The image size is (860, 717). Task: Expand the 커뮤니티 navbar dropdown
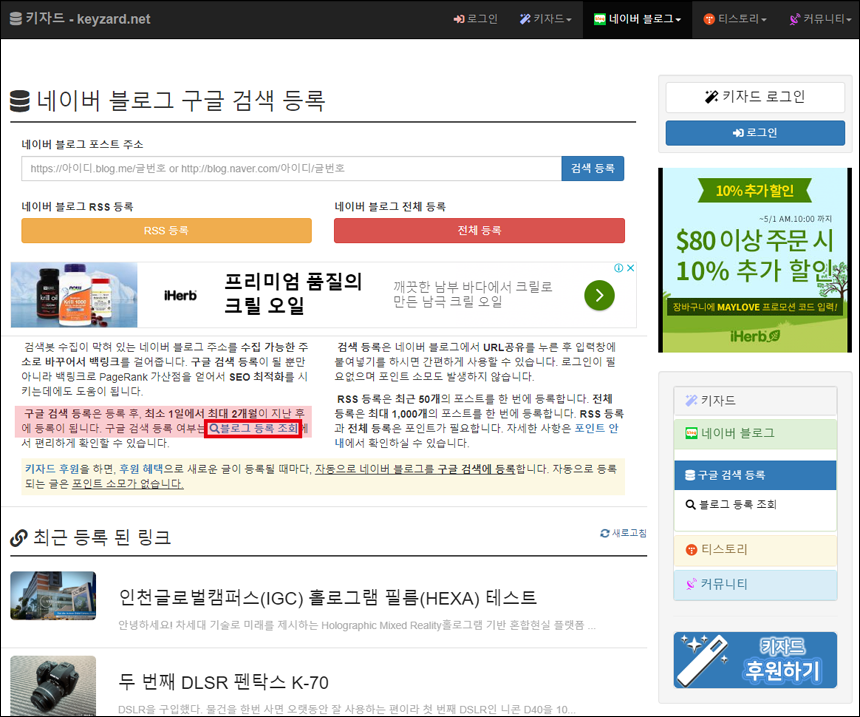(821, 19)
